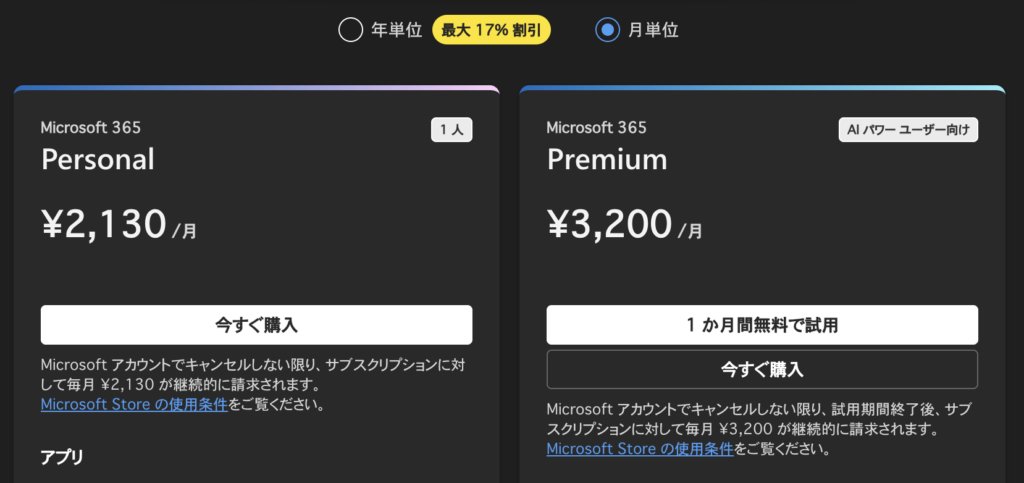Click Microsoft 365 label above Personal

pyautogui.click(x=90, y=127)
